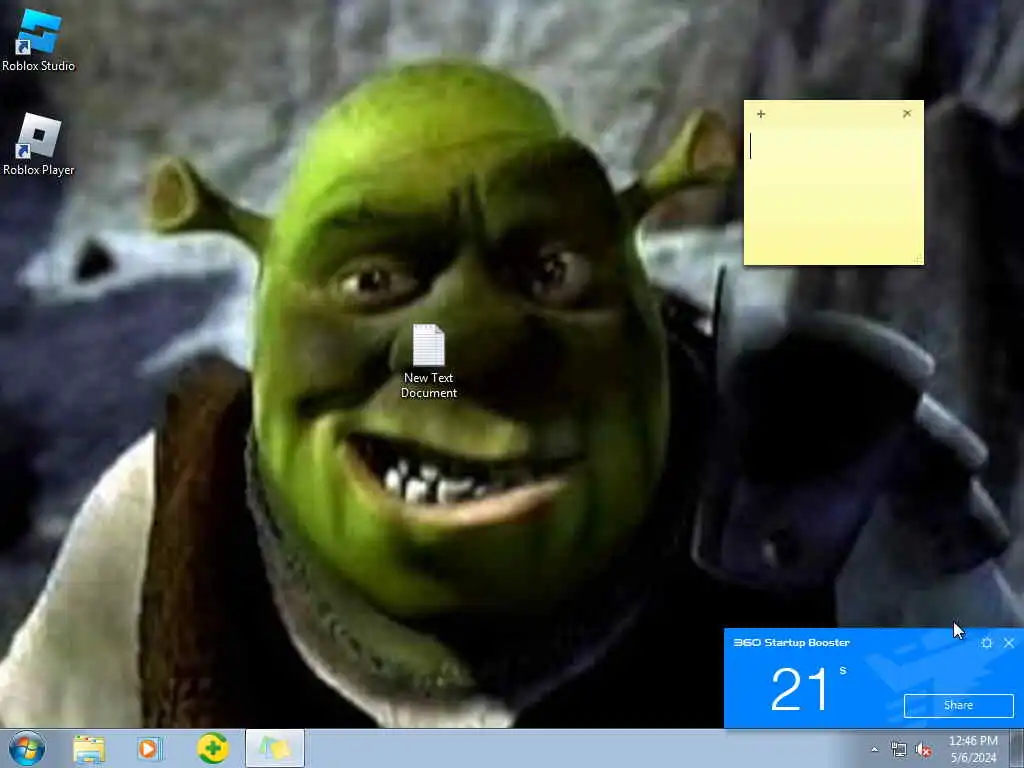Viewport: 1024px width, 768px height.
Task: Select the Roblox Player desktop shortcut
Action: click(x=39, y=144)
